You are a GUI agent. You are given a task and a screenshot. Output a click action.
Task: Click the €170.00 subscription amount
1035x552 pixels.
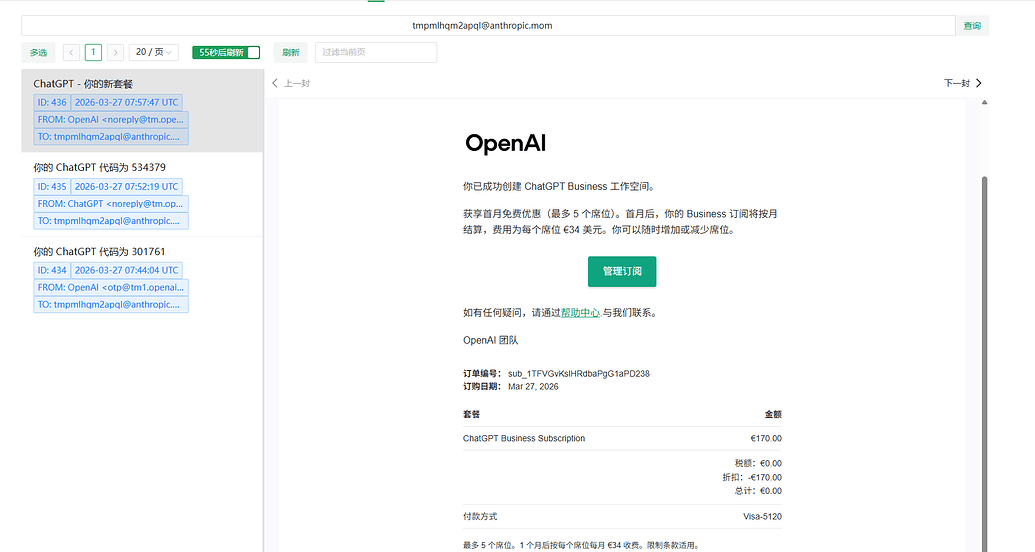766,438
